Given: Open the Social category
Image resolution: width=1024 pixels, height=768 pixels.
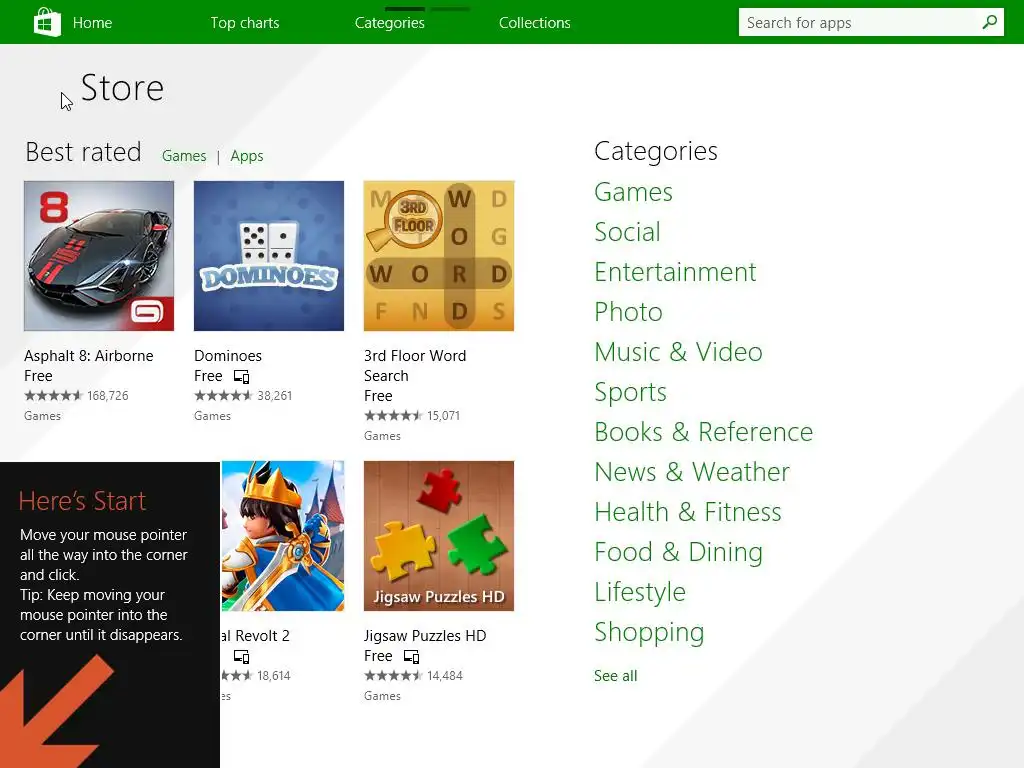Looking at the screenshot, I should tap(627, 232).
